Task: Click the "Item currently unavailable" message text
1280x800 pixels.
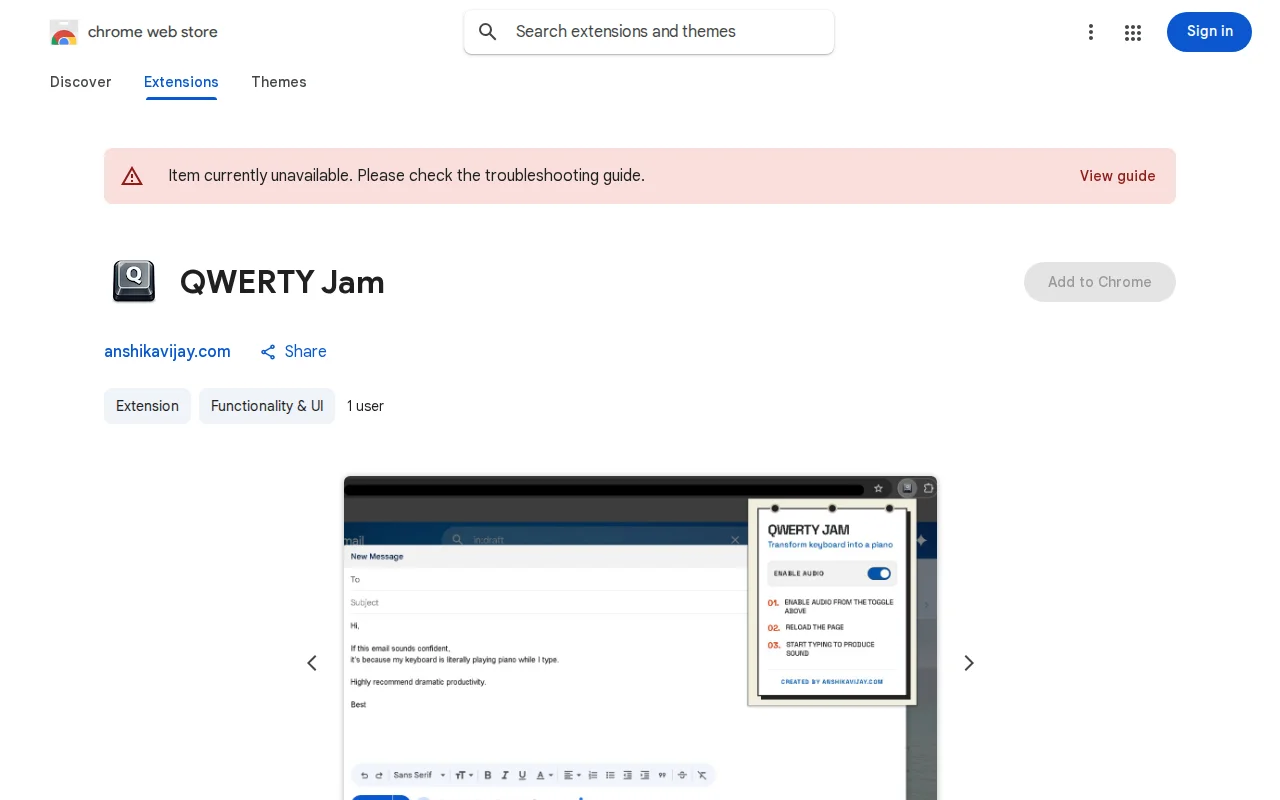Action: point(406,176)
